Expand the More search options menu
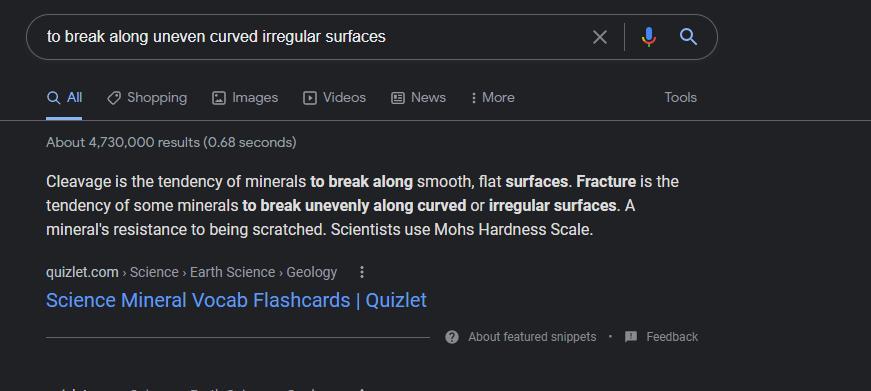Image resolution: width=871 pixels, height=391 pixels. pos(493,98)
